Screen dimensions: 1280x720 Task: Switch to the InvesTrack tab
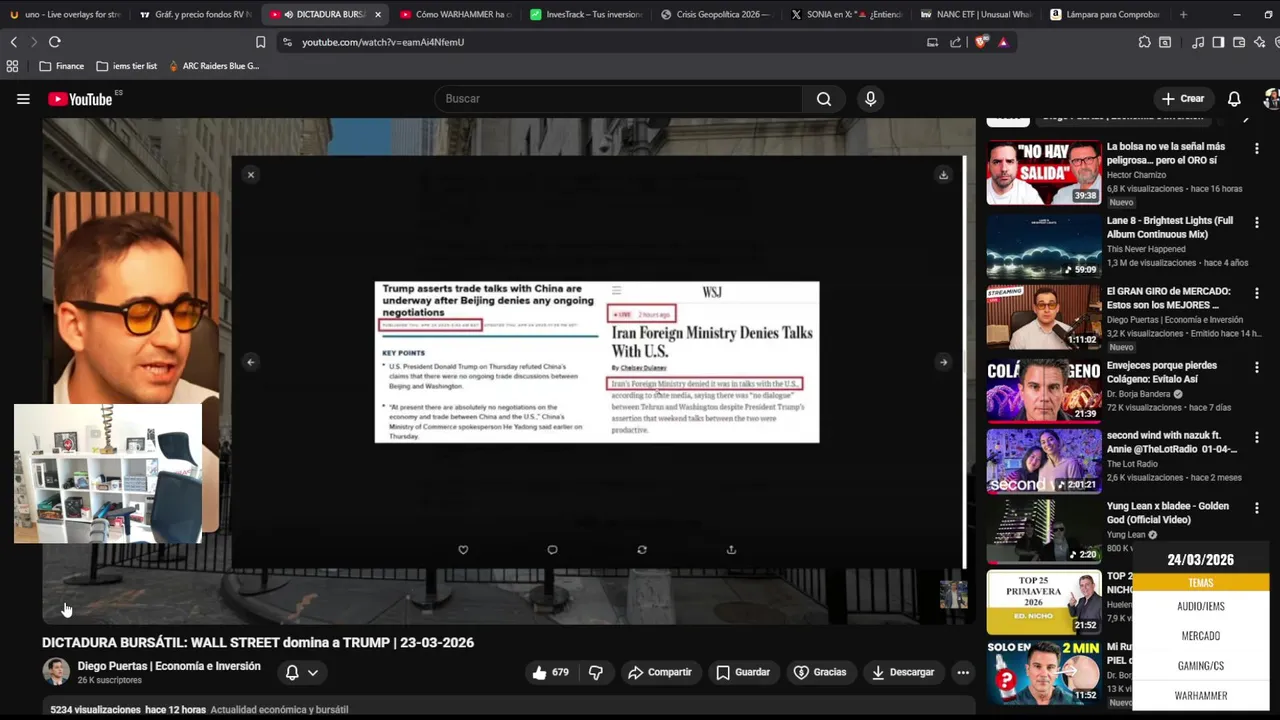point(585,15)
